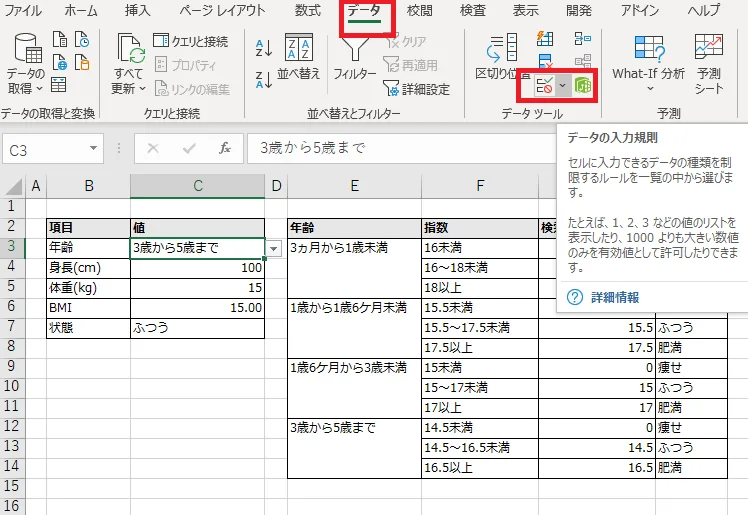
Task: Switch to the 挿入 tab
Action: tap(137, 10)
